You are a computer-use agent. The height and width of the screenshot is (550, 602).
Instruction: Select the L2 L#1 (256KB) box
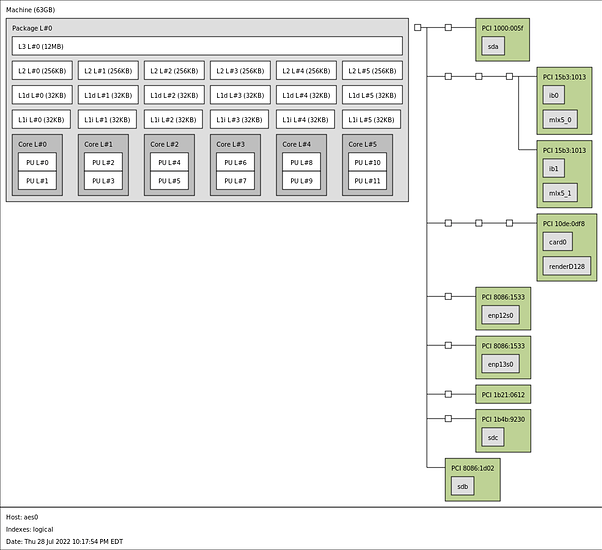[x=108, y=71]
